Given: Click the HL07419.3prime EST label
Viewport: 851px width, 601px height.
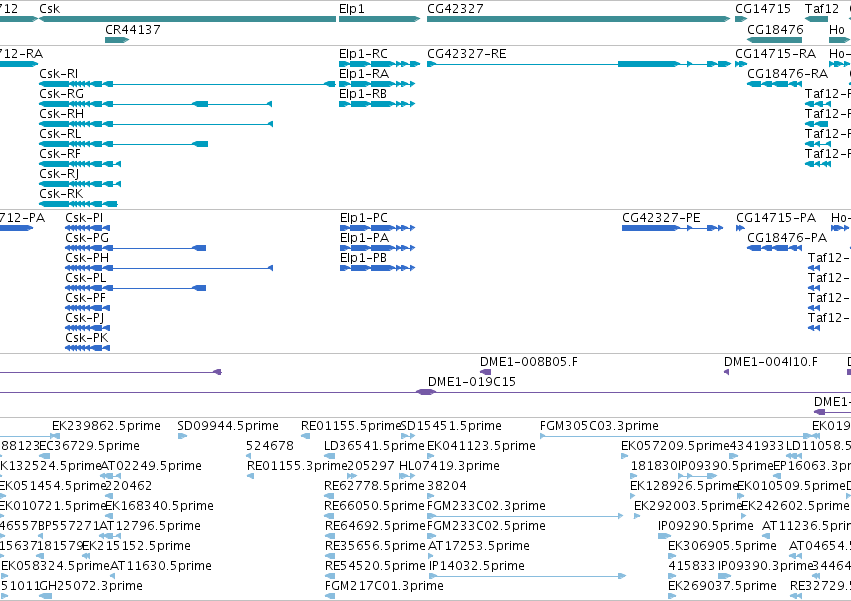Looking at the screenshot, I should pos(449,466).
